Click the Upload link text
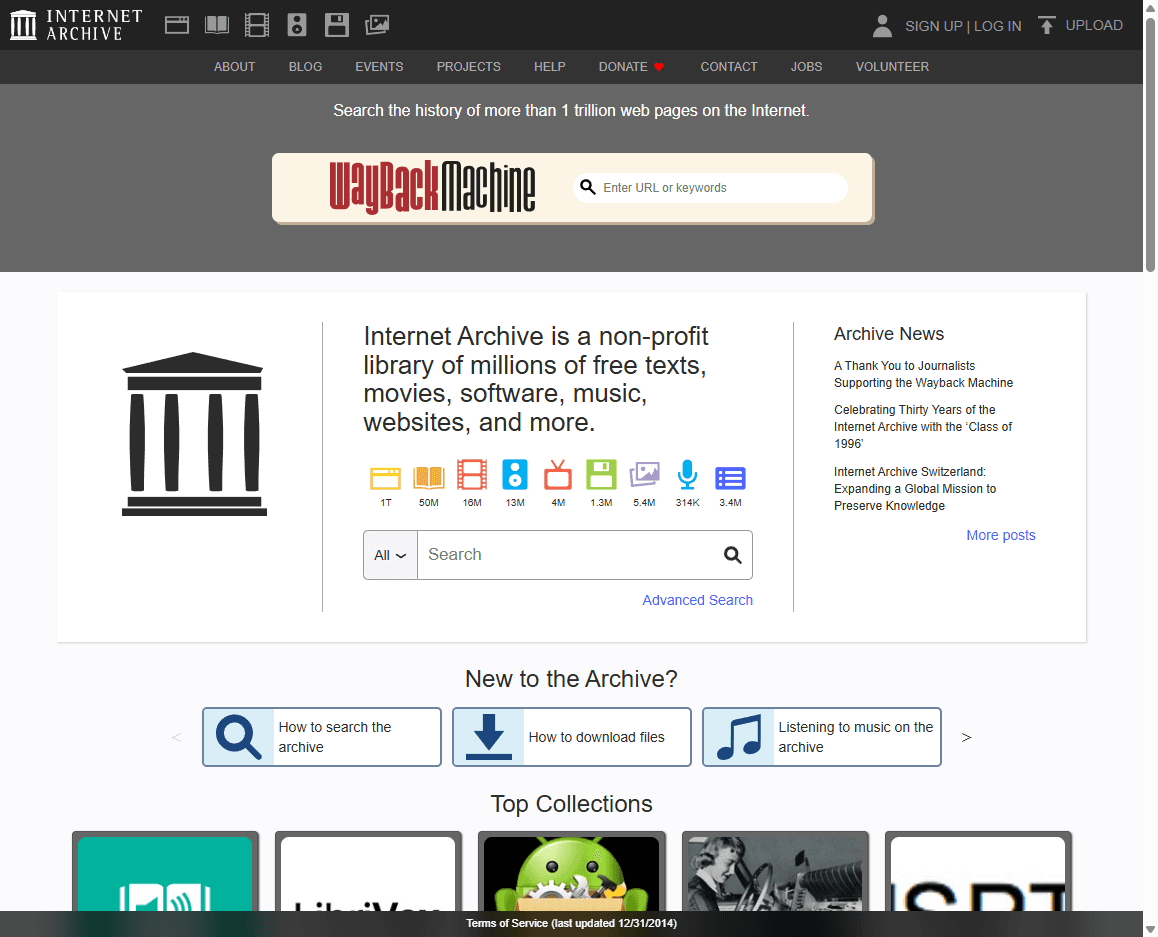This screenshot has width=1158, height=937. [x=1094, y=25]
